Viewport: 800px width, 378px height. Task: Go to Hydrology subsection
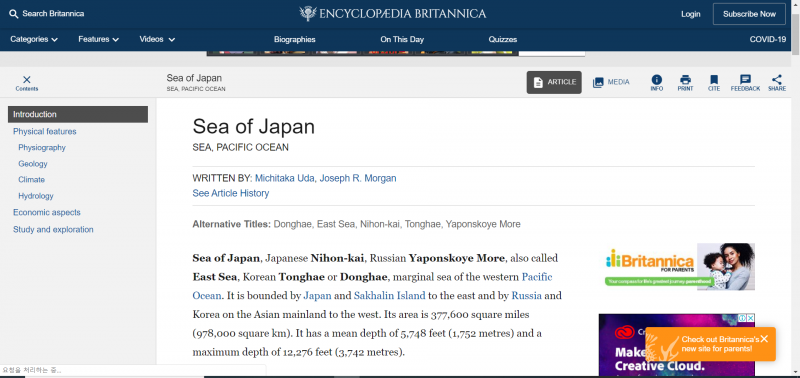36,196
